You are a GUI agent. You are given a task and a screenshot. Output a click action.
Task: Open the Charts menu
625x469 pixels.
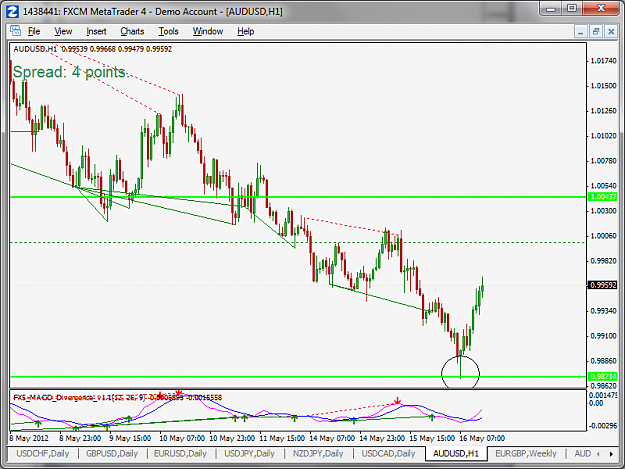pyautogui.click(x=132, y=31)
